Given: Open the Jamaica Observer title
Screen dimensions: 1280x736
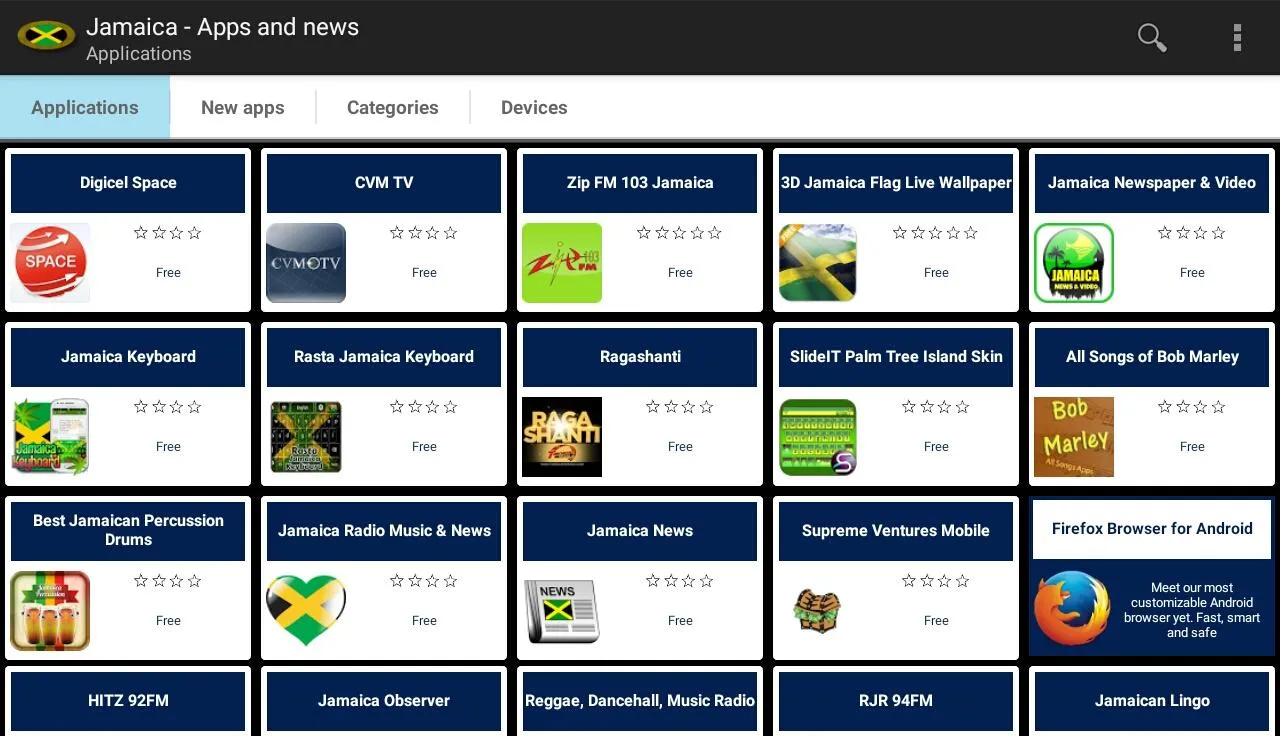Looking at the screenshot, I should (384, 701).
